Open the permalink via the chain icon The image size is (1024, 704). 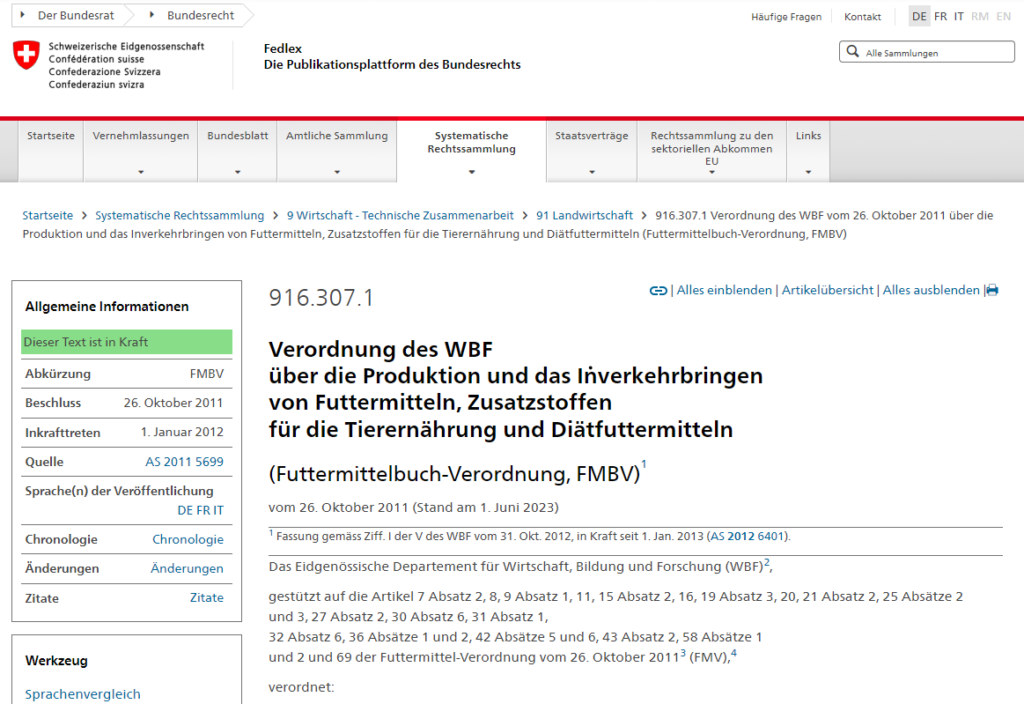click(x=657, y=290)
